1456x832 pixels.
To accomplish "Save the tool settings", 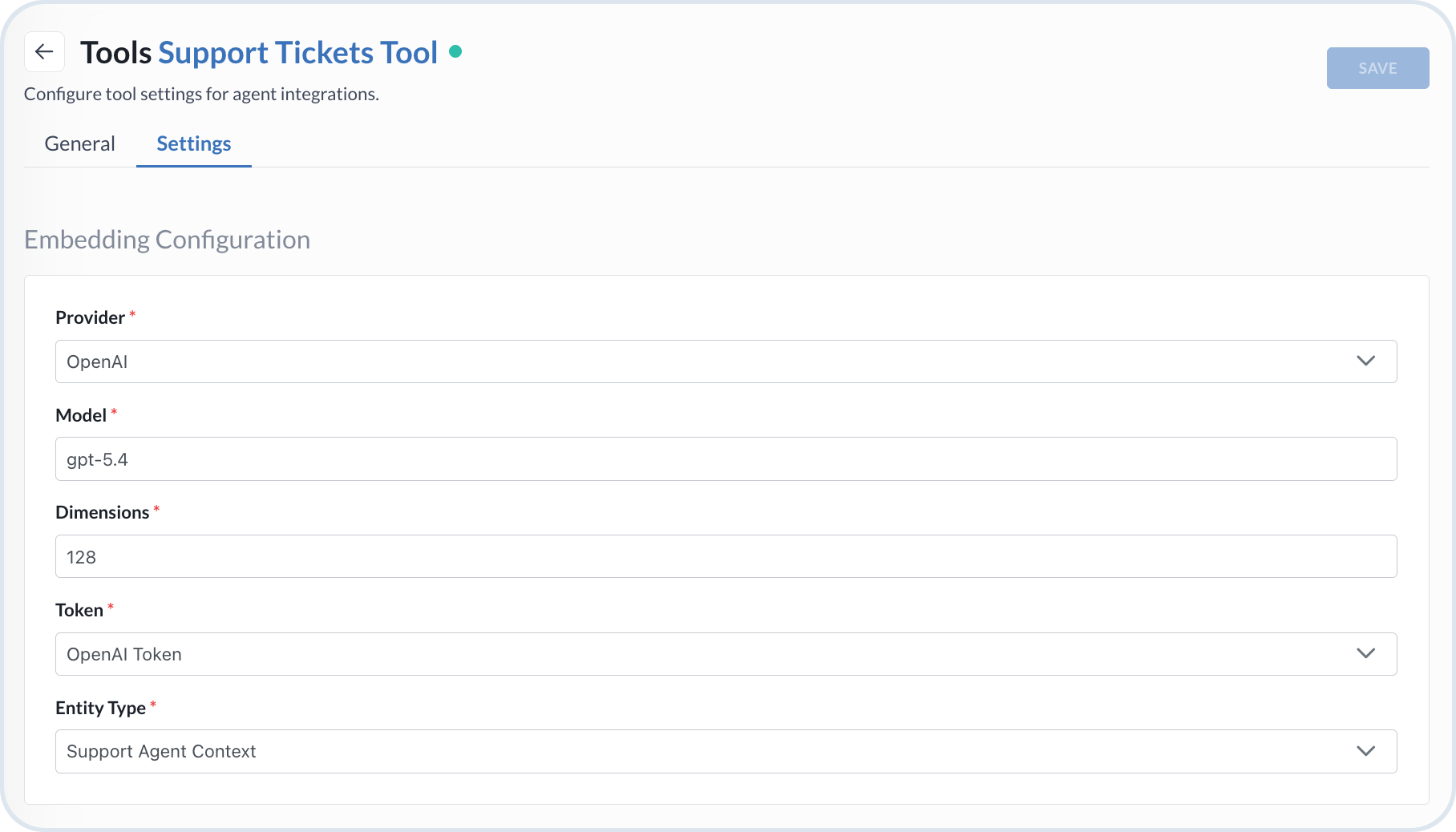I will (x=1377, y=68).
